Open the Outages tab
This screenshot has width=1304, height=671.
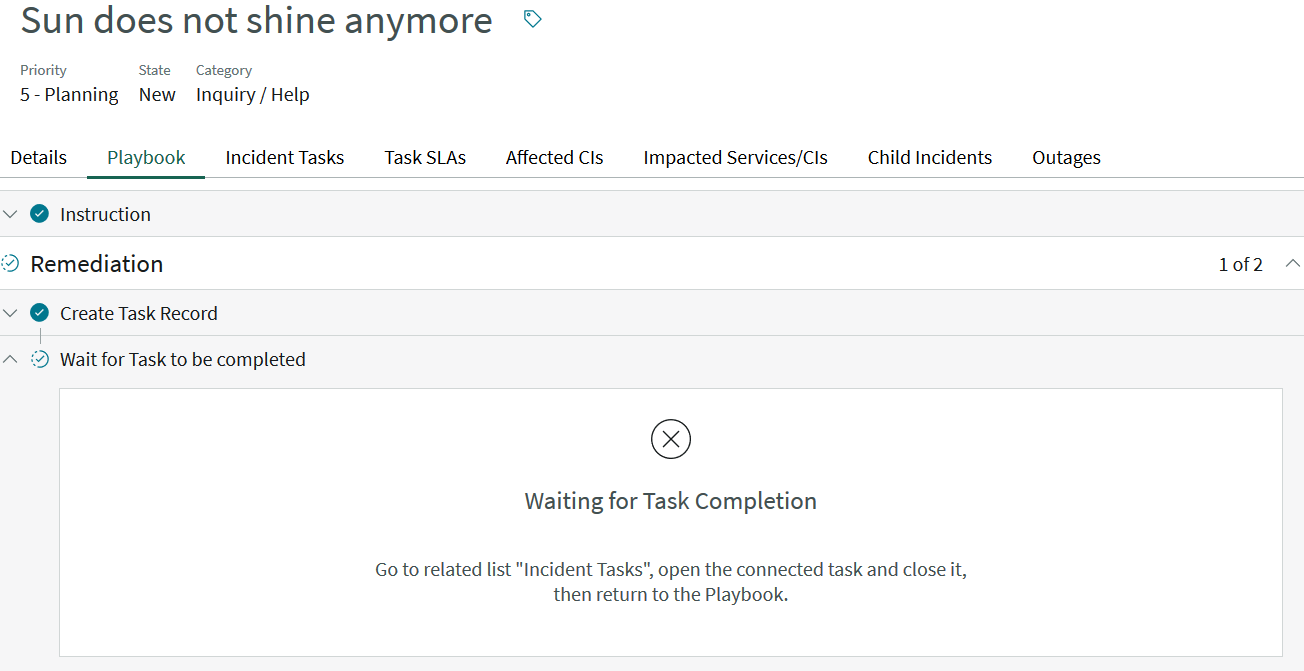1065,157
